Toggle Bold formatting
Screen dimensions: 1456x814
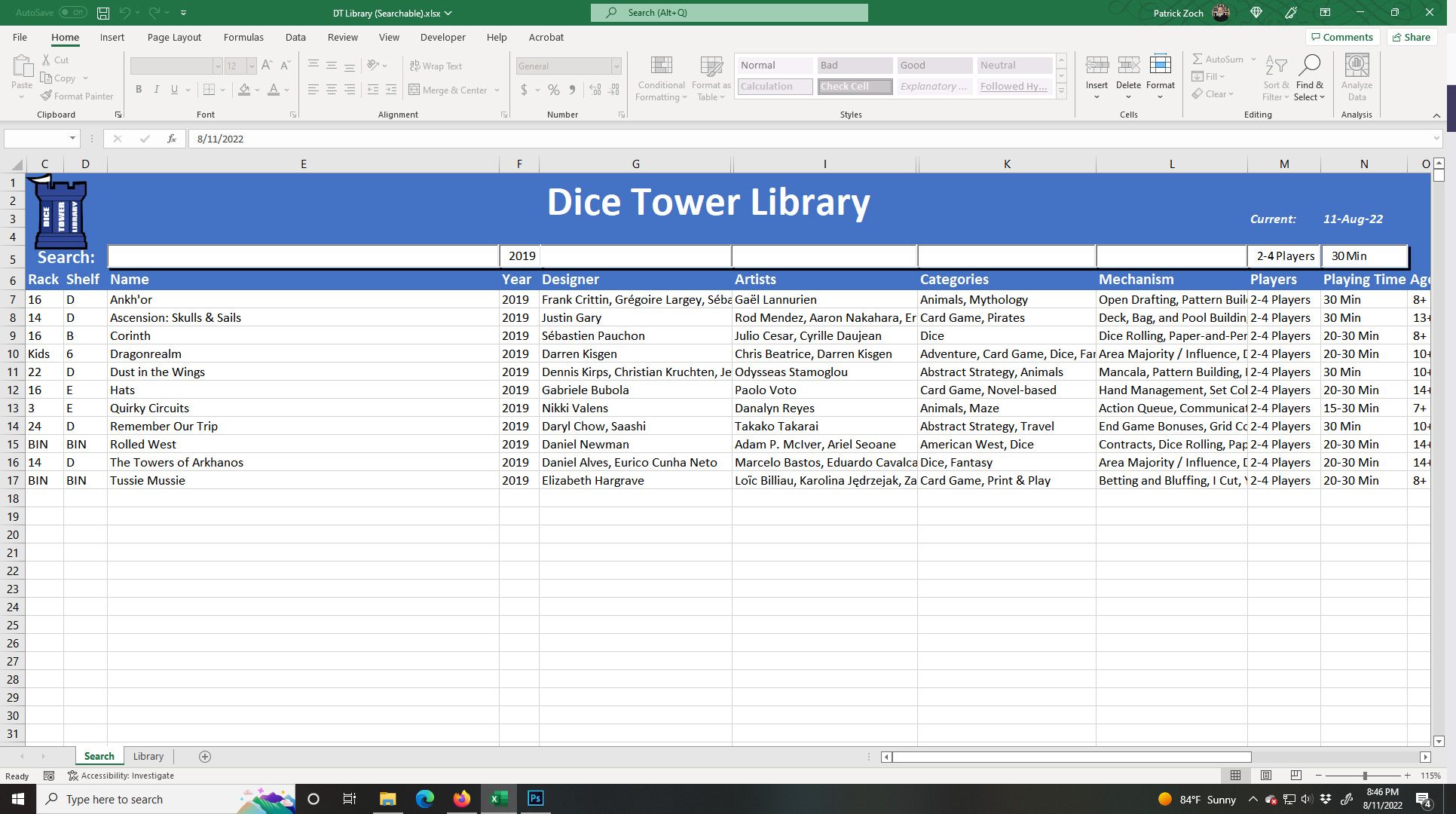tap(139, 89)
